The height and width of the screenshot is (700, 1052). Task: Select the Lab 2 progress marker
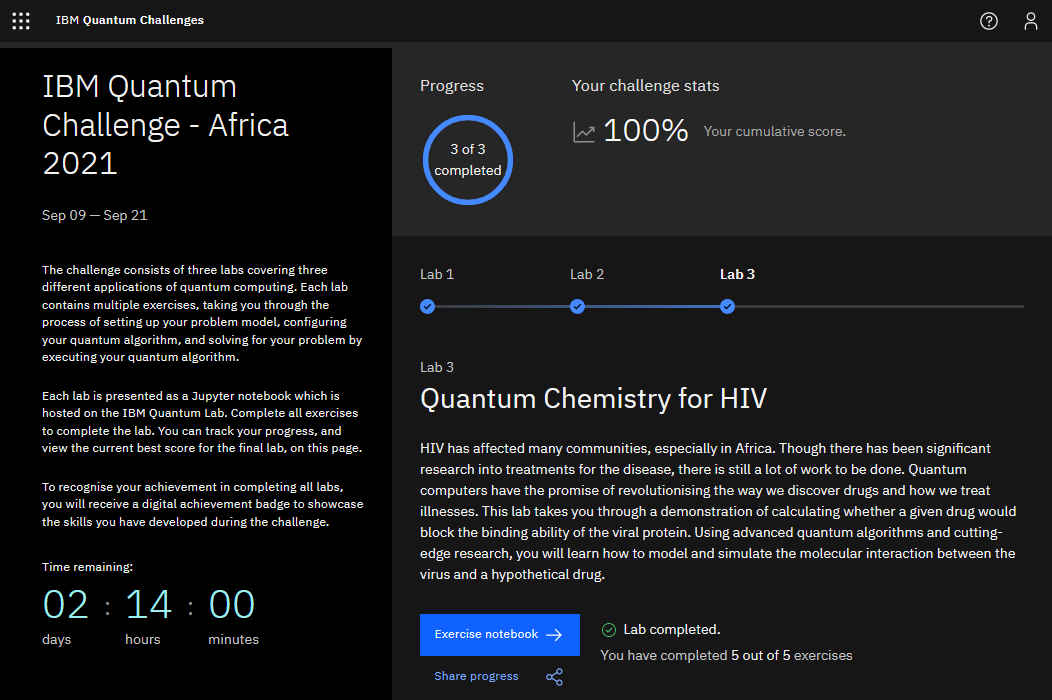[x=577, y=307]
